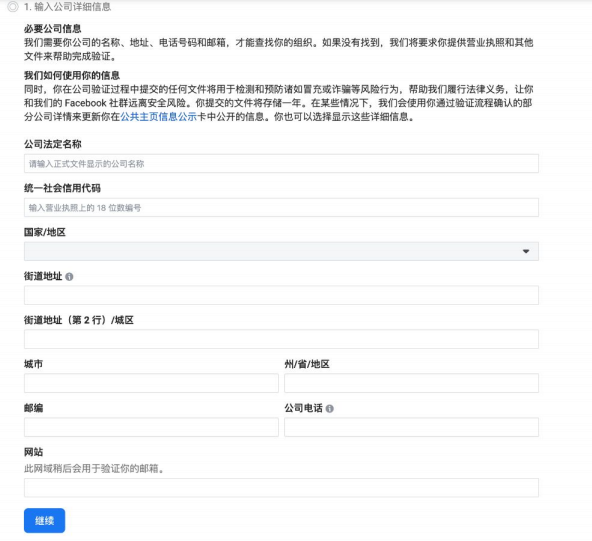Image resolution: width=592 pixels, height=541 pixels.
Task: Click the 必要公司信息 heading text
Action: [x=53, y=29]
